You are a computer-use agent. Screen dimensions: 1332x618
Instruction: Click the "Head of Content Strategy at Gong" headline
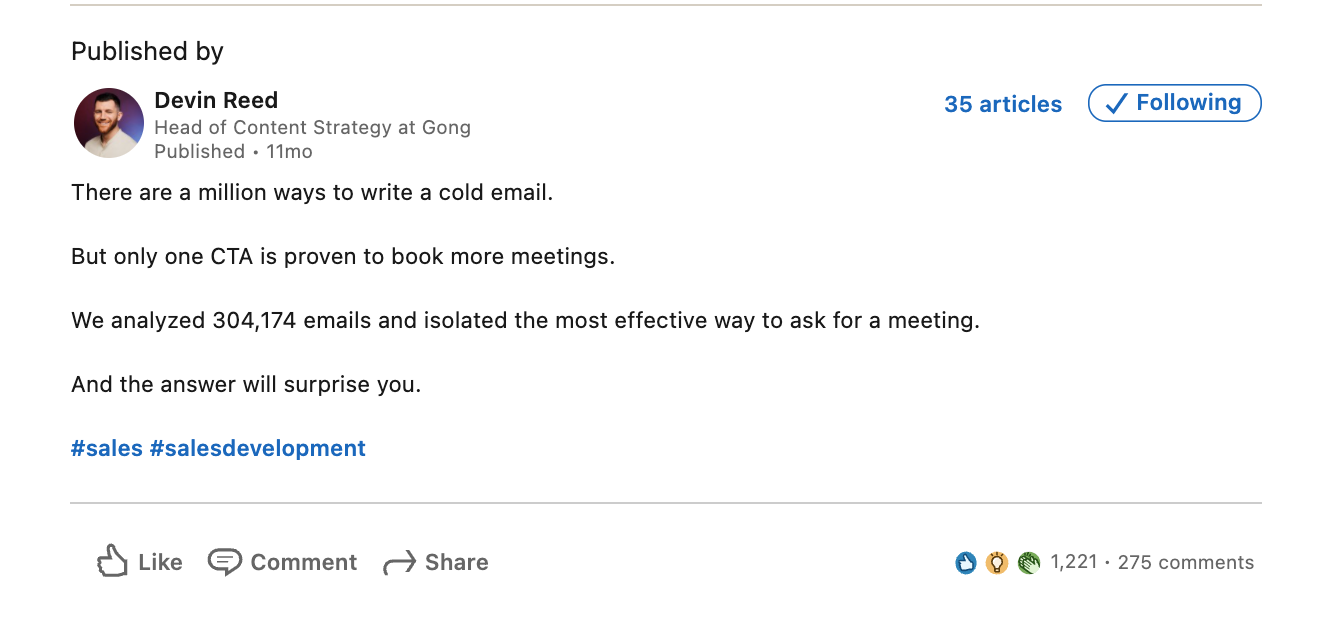coord(312,127)
